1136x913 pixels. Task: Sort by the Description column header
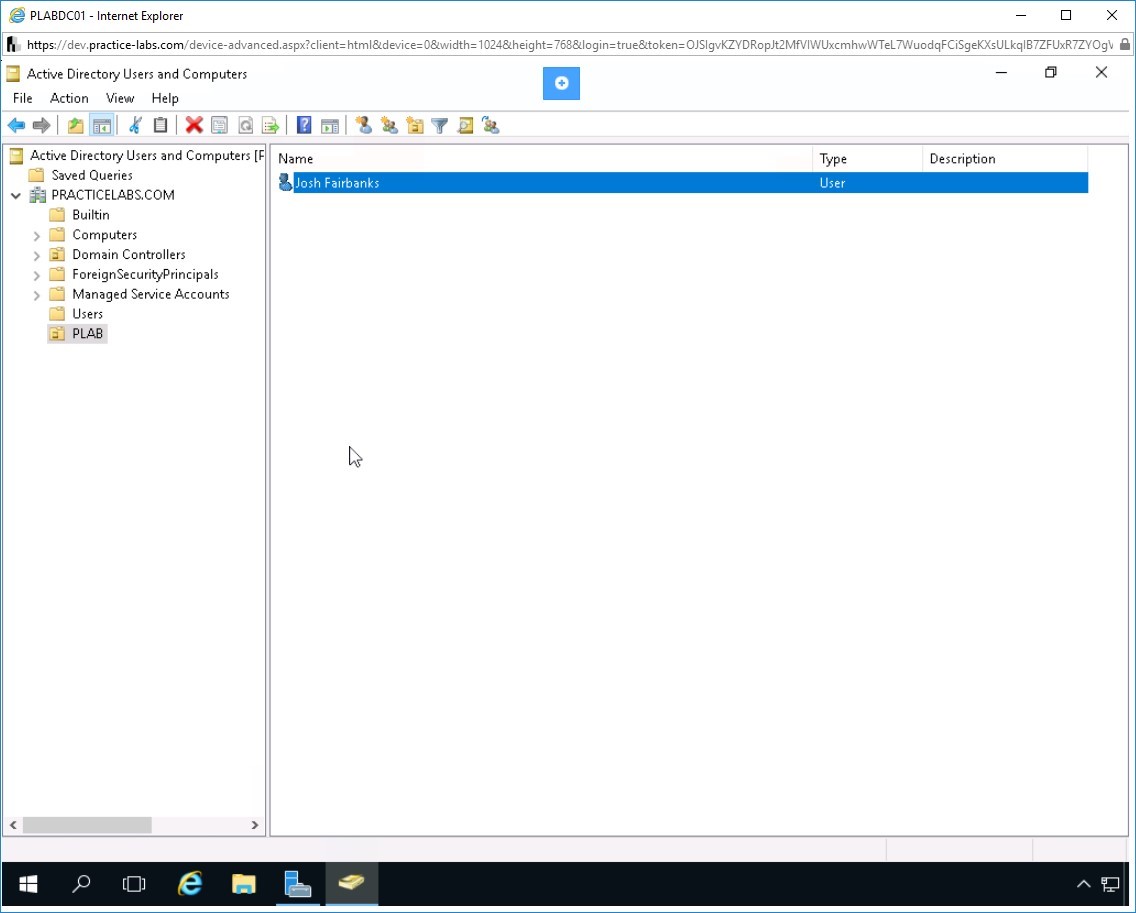(1005, 159)
